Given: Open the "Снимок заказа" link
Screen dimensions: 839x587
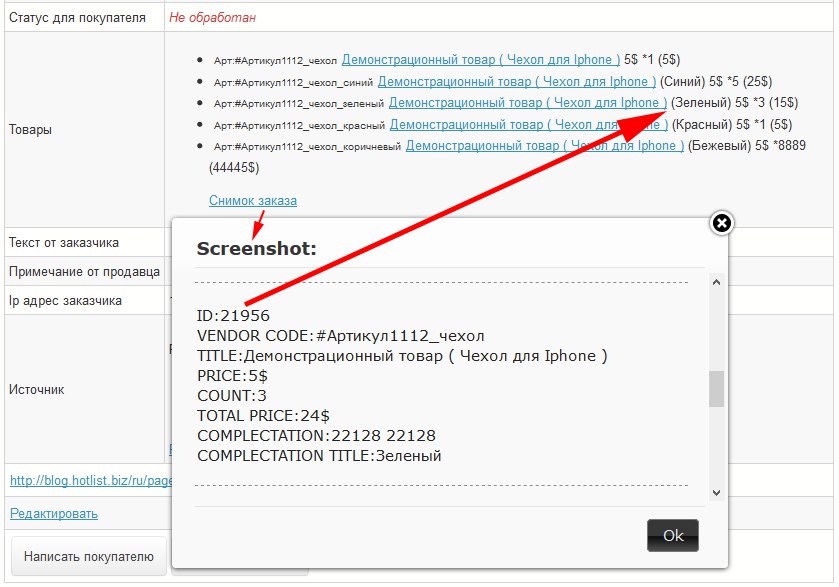Looking at the screenshot, I should pos(252,200).
